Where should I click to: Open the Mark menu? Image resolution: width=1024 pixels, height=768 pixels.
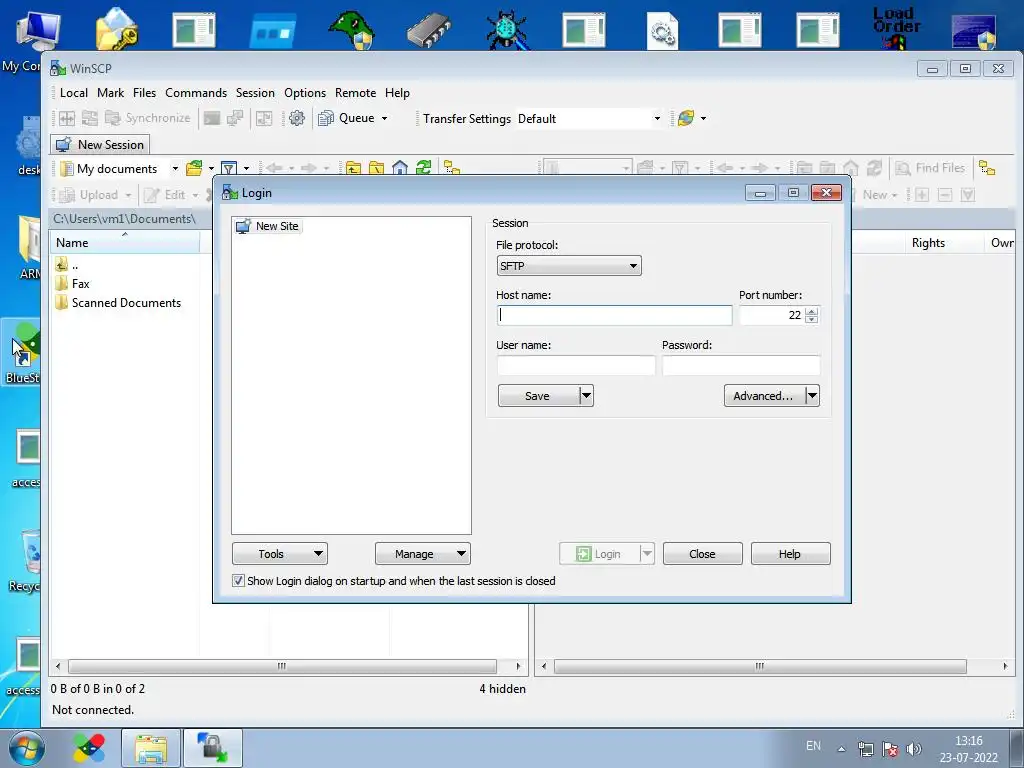tap(110, 93)
